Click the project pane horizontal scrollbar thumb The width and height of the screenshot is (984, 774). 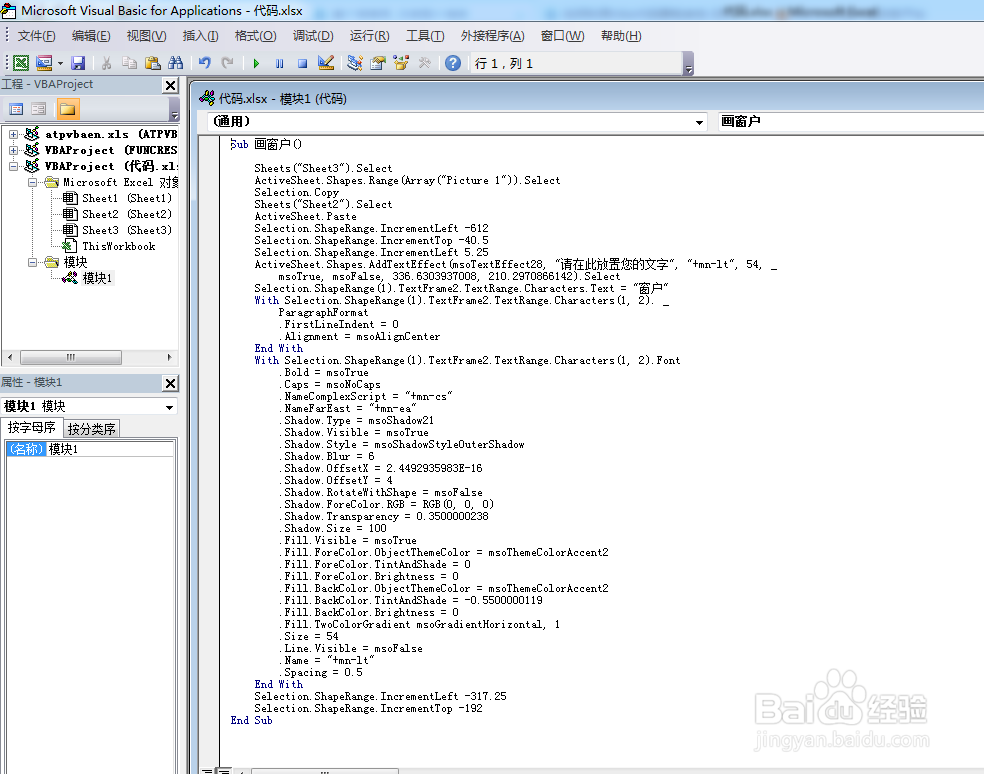click(x=71, y=357)
